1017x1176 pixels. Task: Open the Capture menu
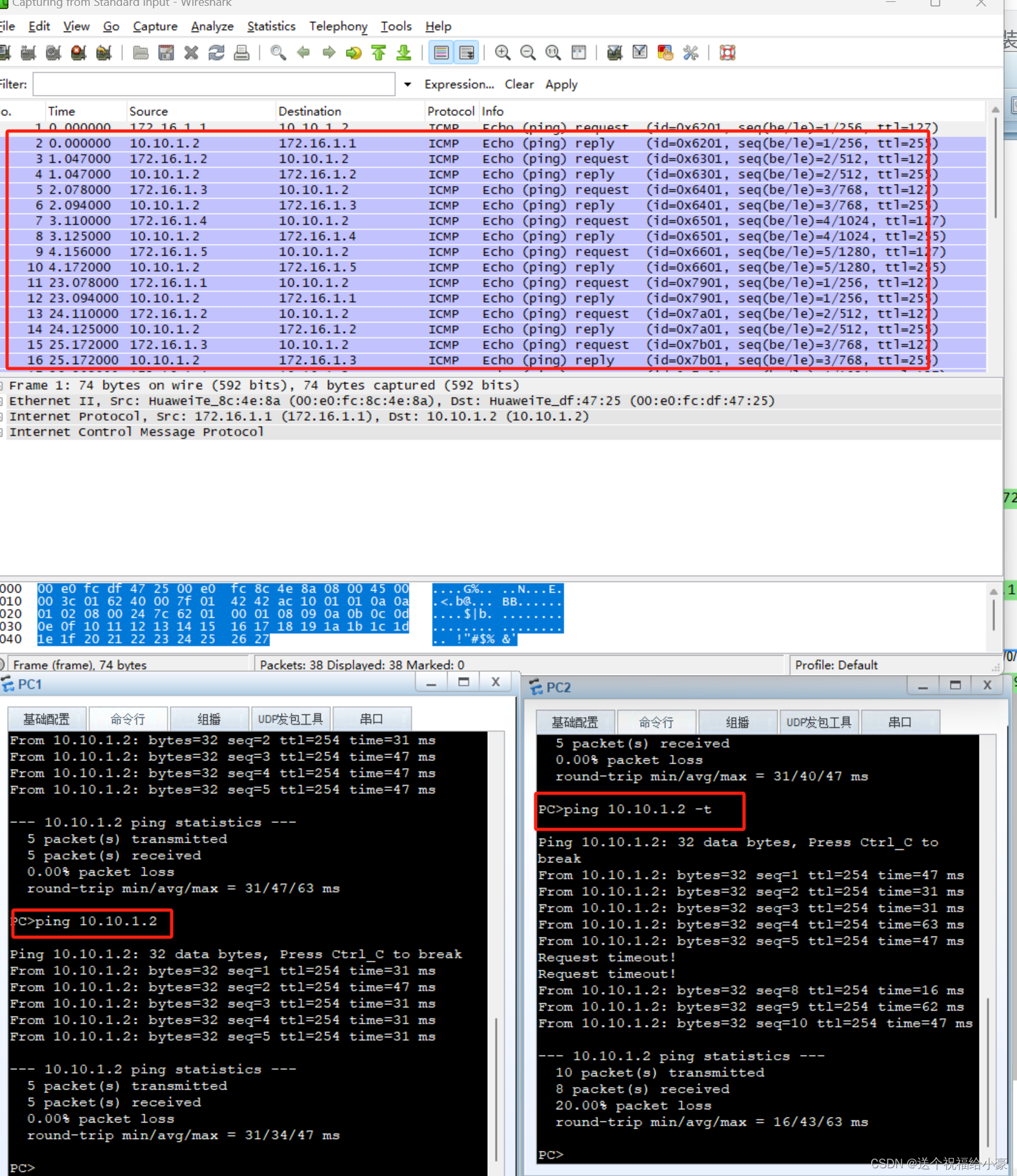point(155,26)
